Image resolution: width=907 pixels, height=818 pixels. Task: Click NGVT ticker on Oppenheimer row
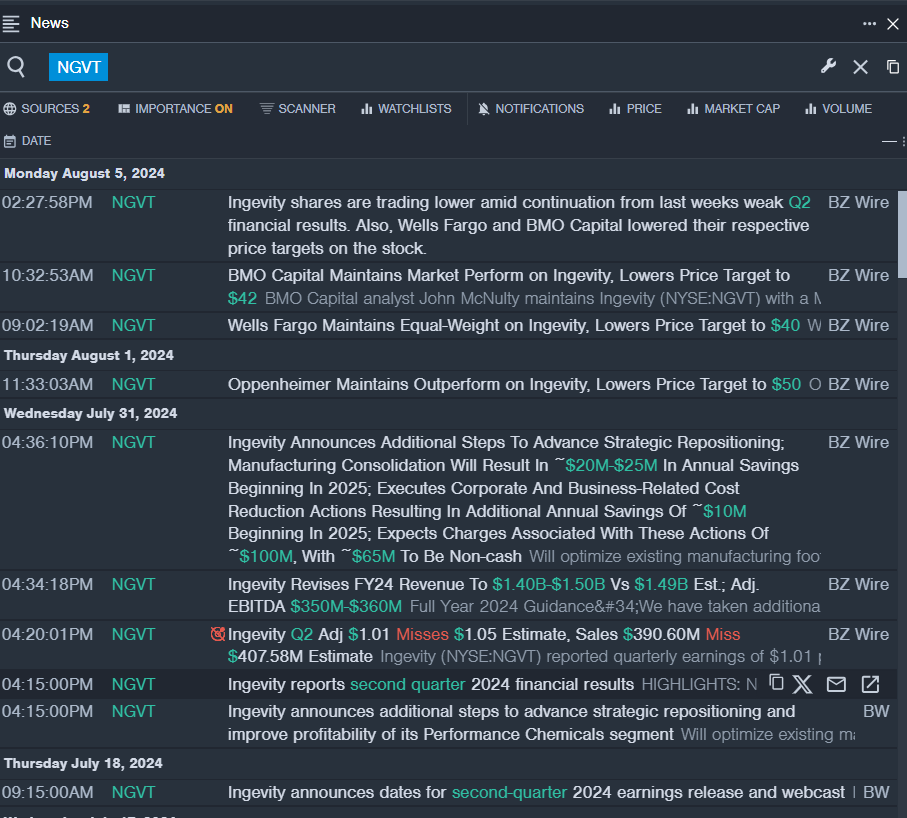(x=133, y=384)
